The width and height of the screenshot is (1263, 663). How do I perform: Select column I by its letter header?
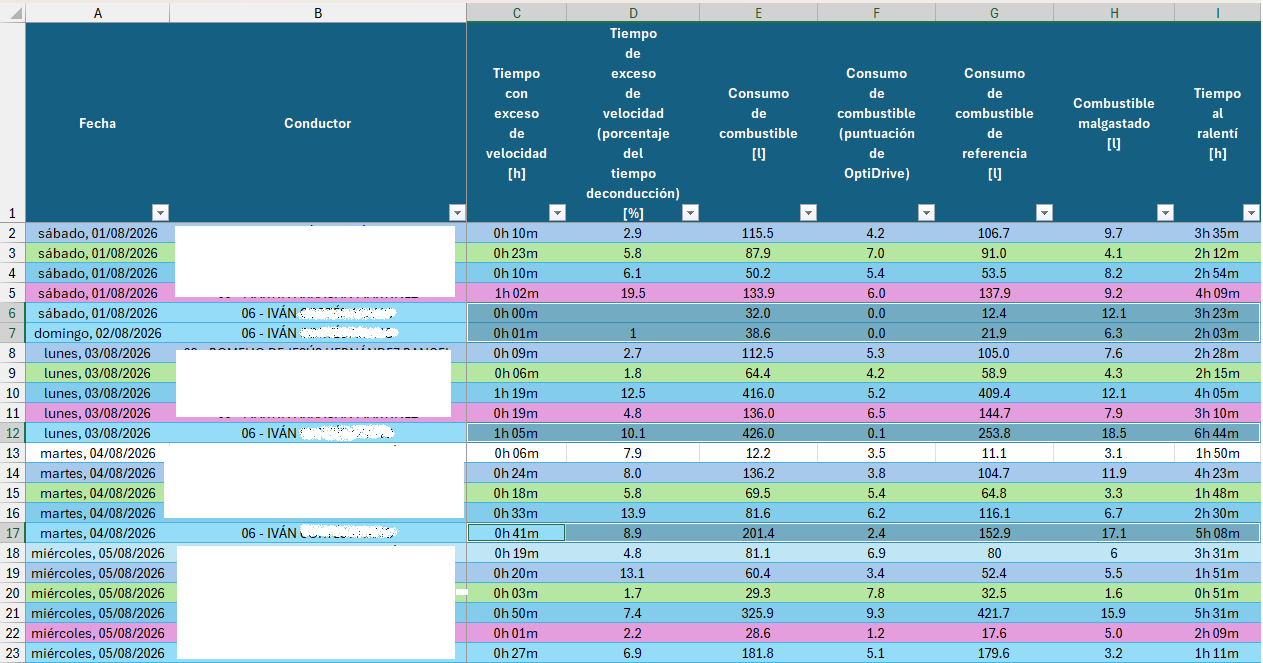[1217, 12]
